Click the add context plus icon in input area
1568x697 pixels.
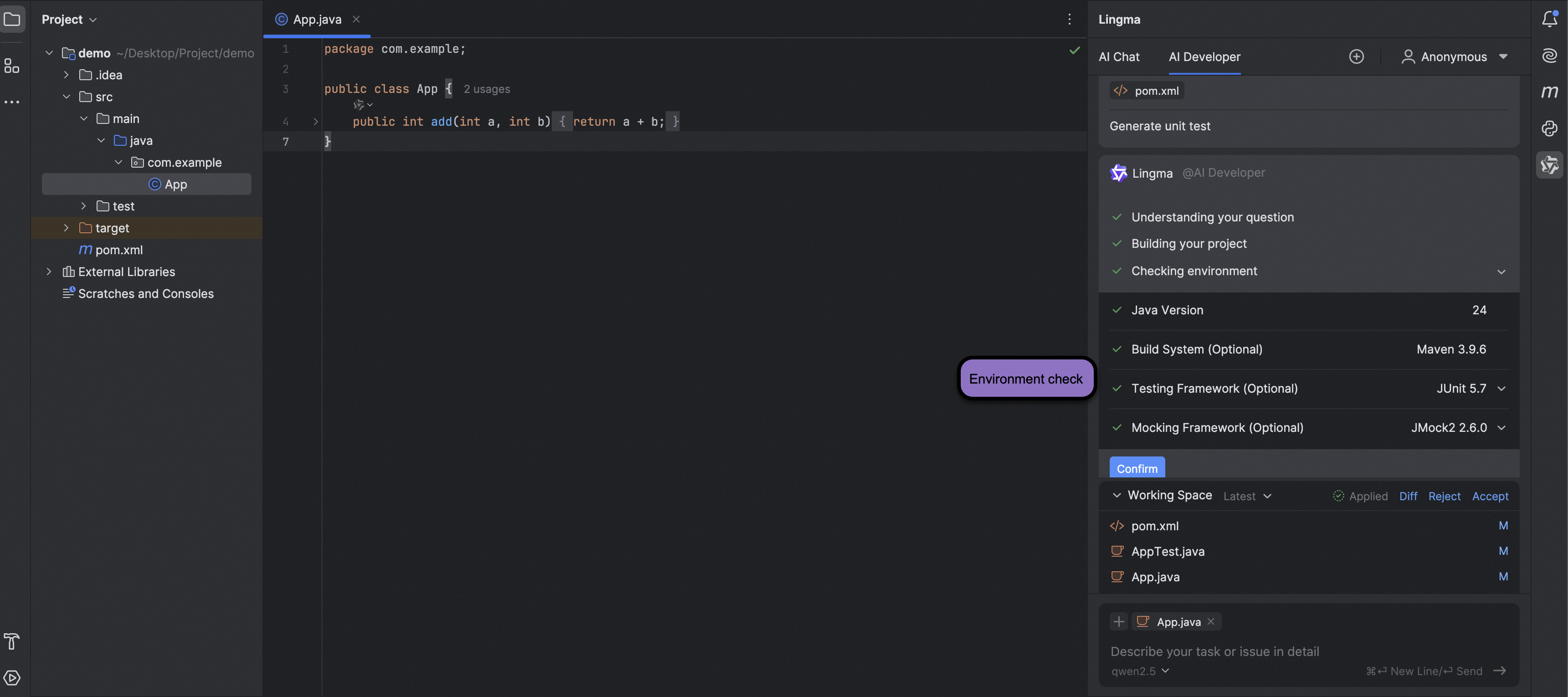point(1118,621)
